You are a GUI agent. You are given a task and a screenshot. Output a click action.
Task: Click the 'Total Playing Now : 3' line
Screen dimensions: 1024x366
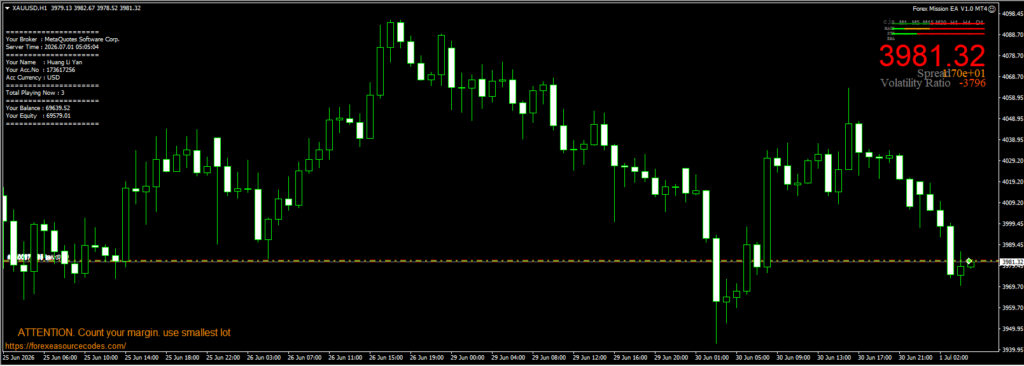pos(35,93)
